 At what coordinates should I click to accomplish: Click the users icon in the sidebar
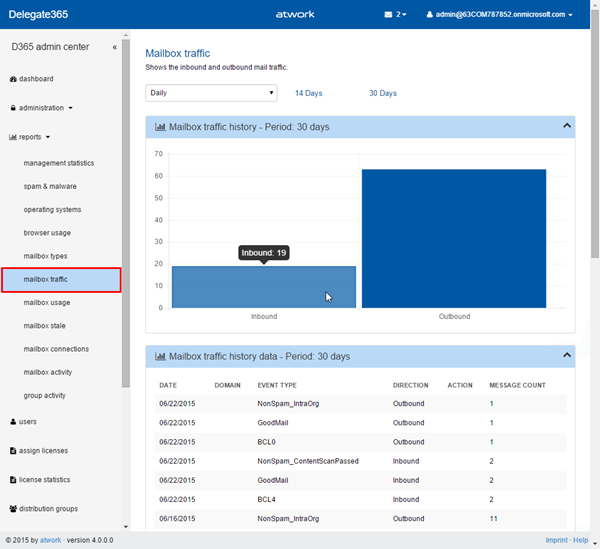13,422
